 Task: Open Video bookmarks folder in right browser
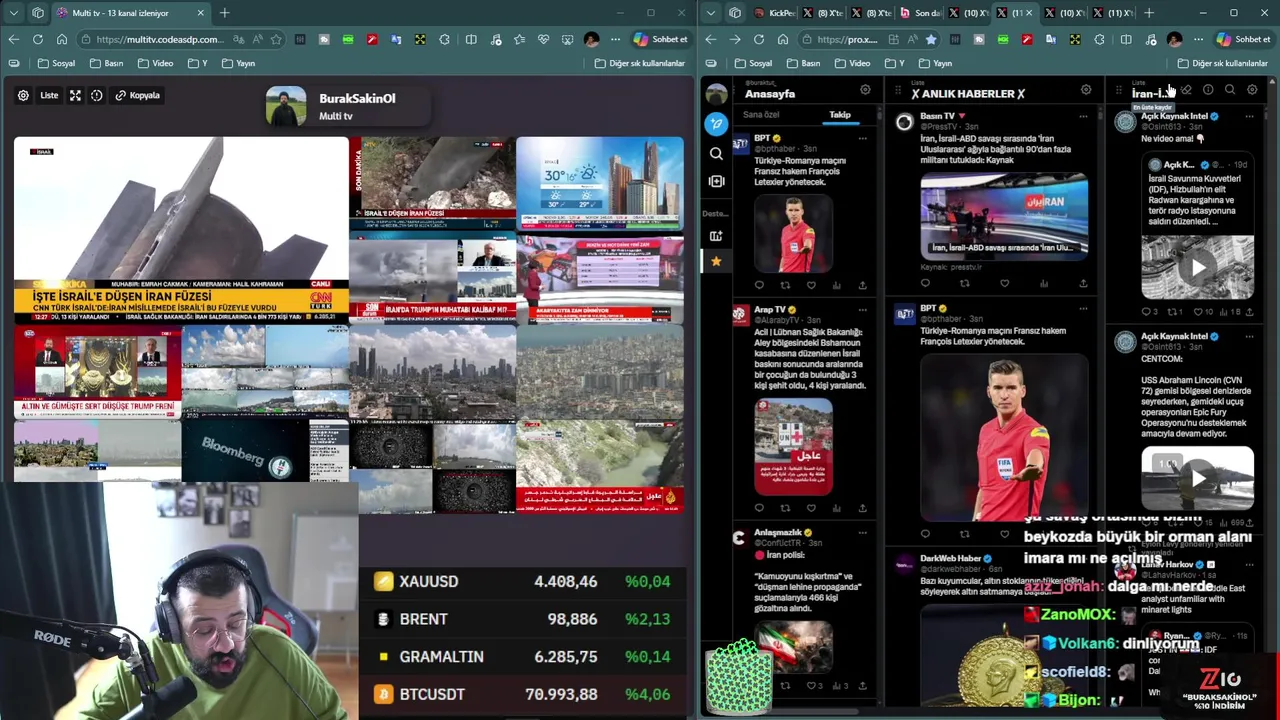[x=851, y=63]
